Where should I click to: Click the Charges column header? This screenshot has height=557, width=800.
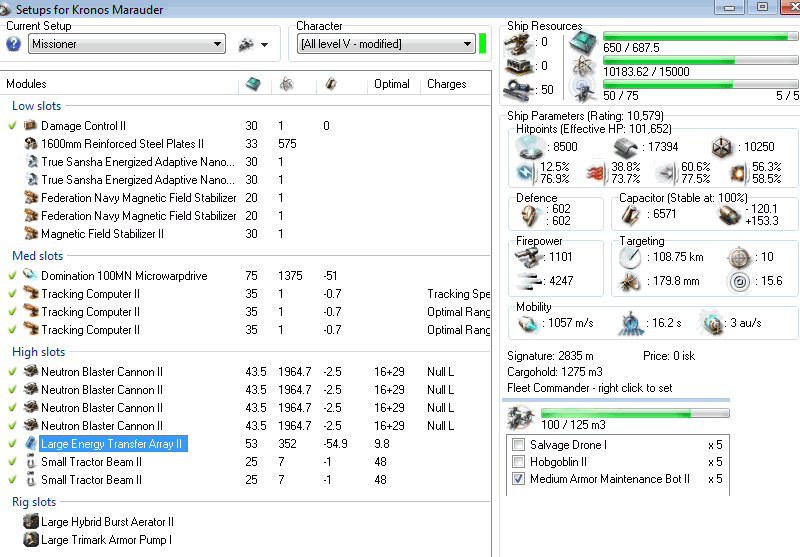point(446,84)
